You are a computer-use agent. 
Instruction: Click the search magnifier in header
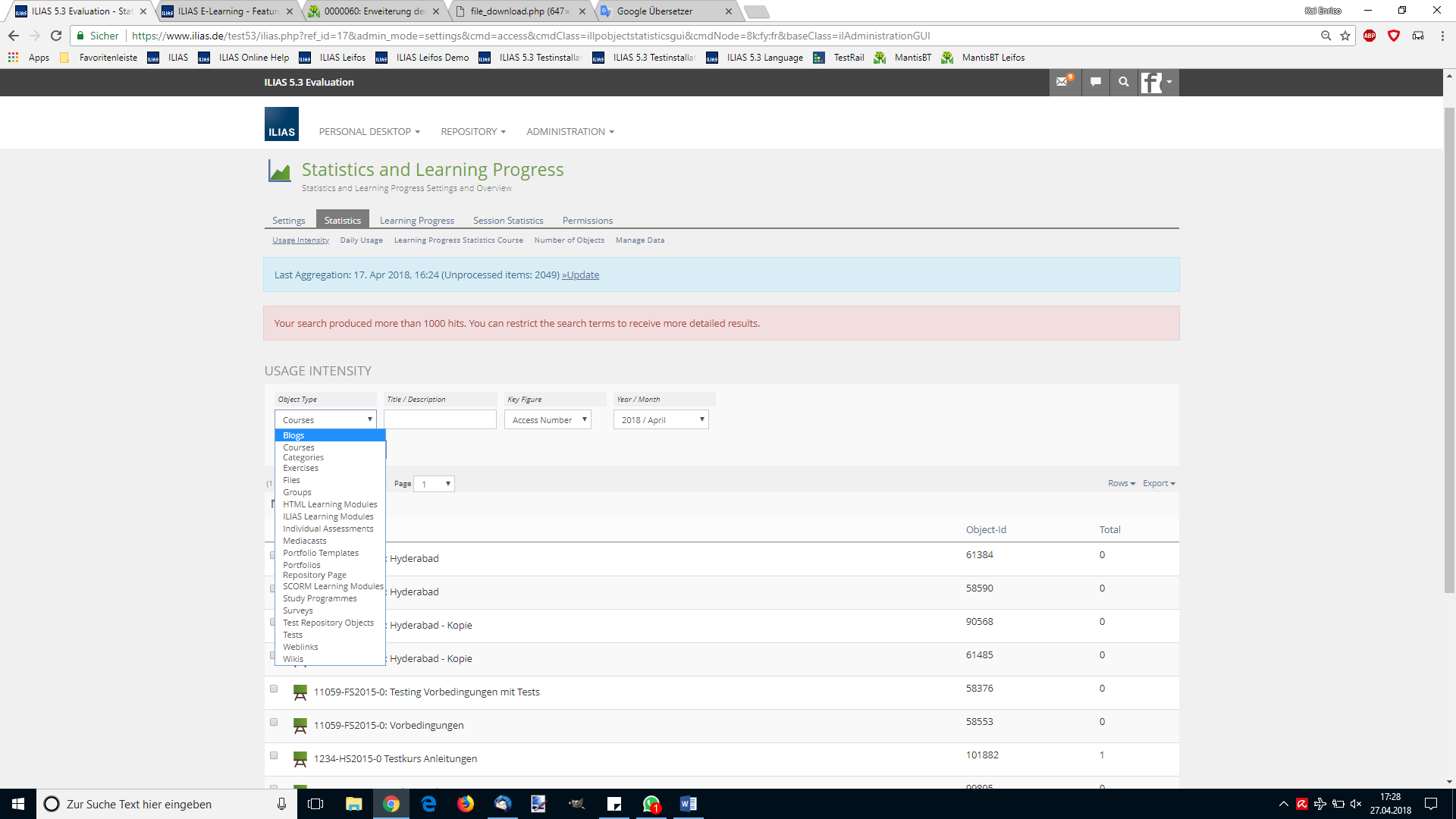(x=1124, y=82)
